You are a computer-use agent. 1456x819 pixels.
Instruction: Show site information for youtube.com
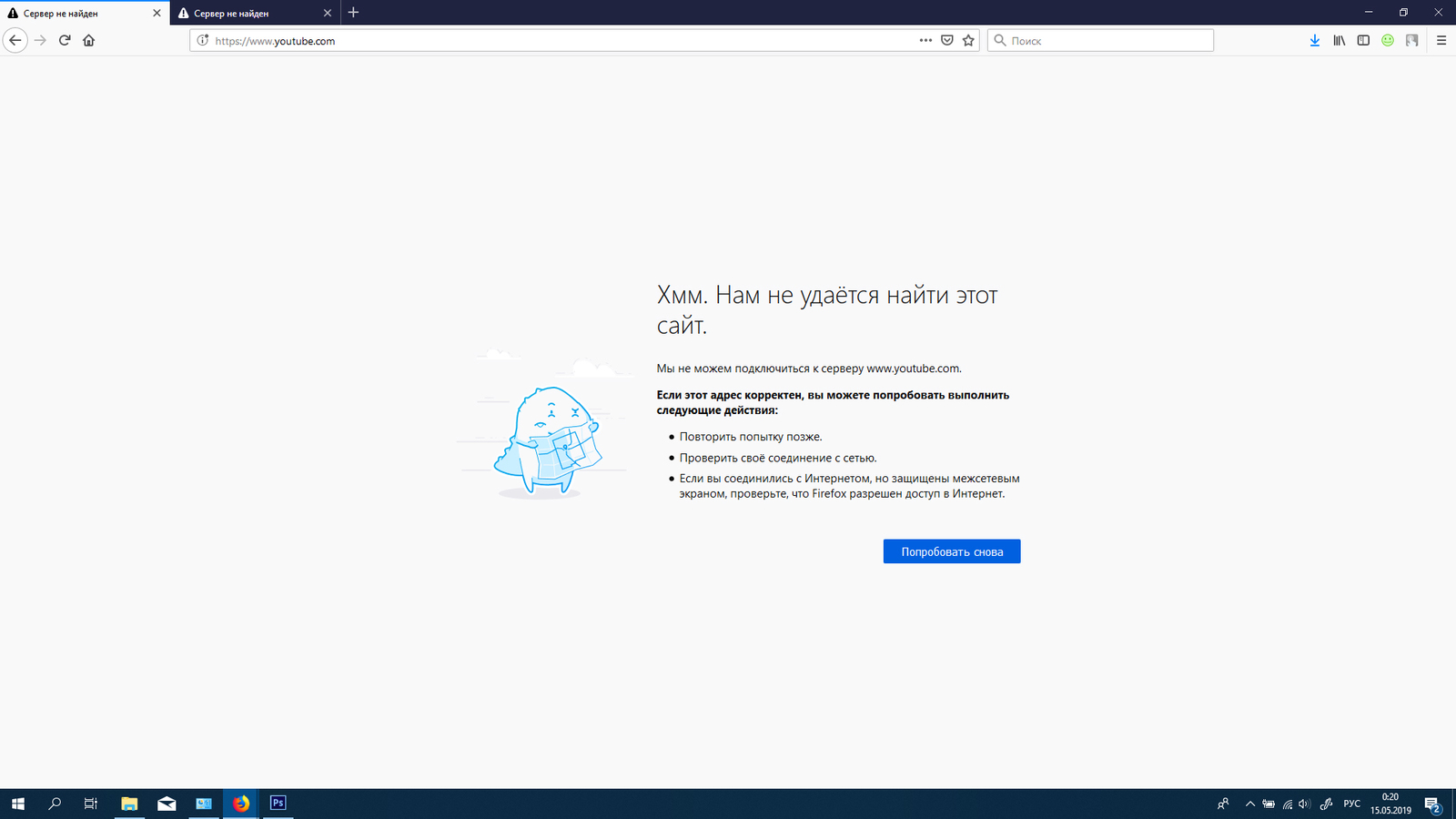point(203,40)
